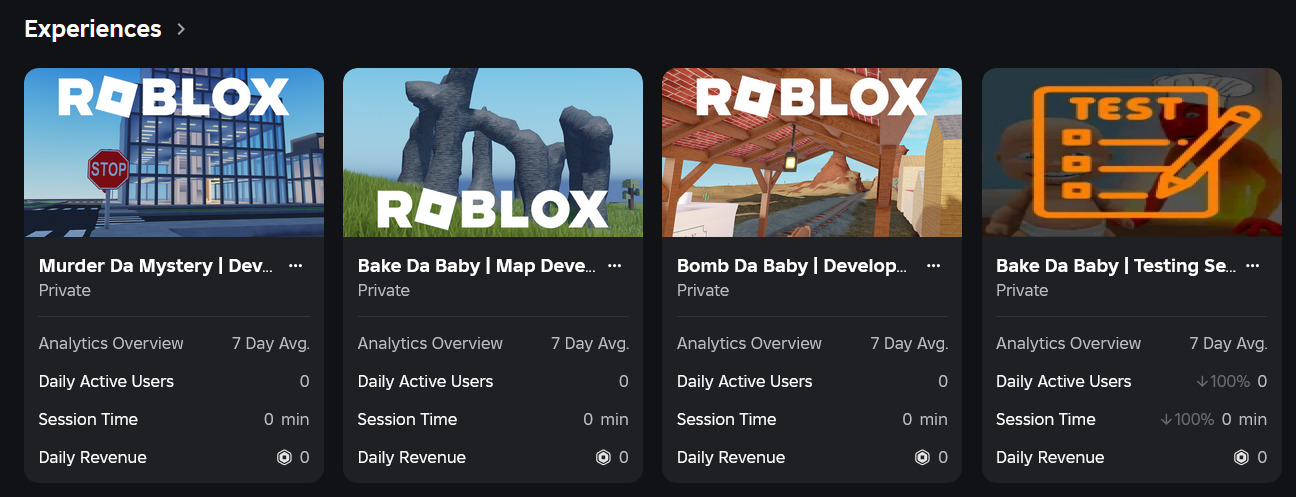
Task: Open the Bake Da Baby Testing title
Action: pyautogui.click(x=1115, y=266)
